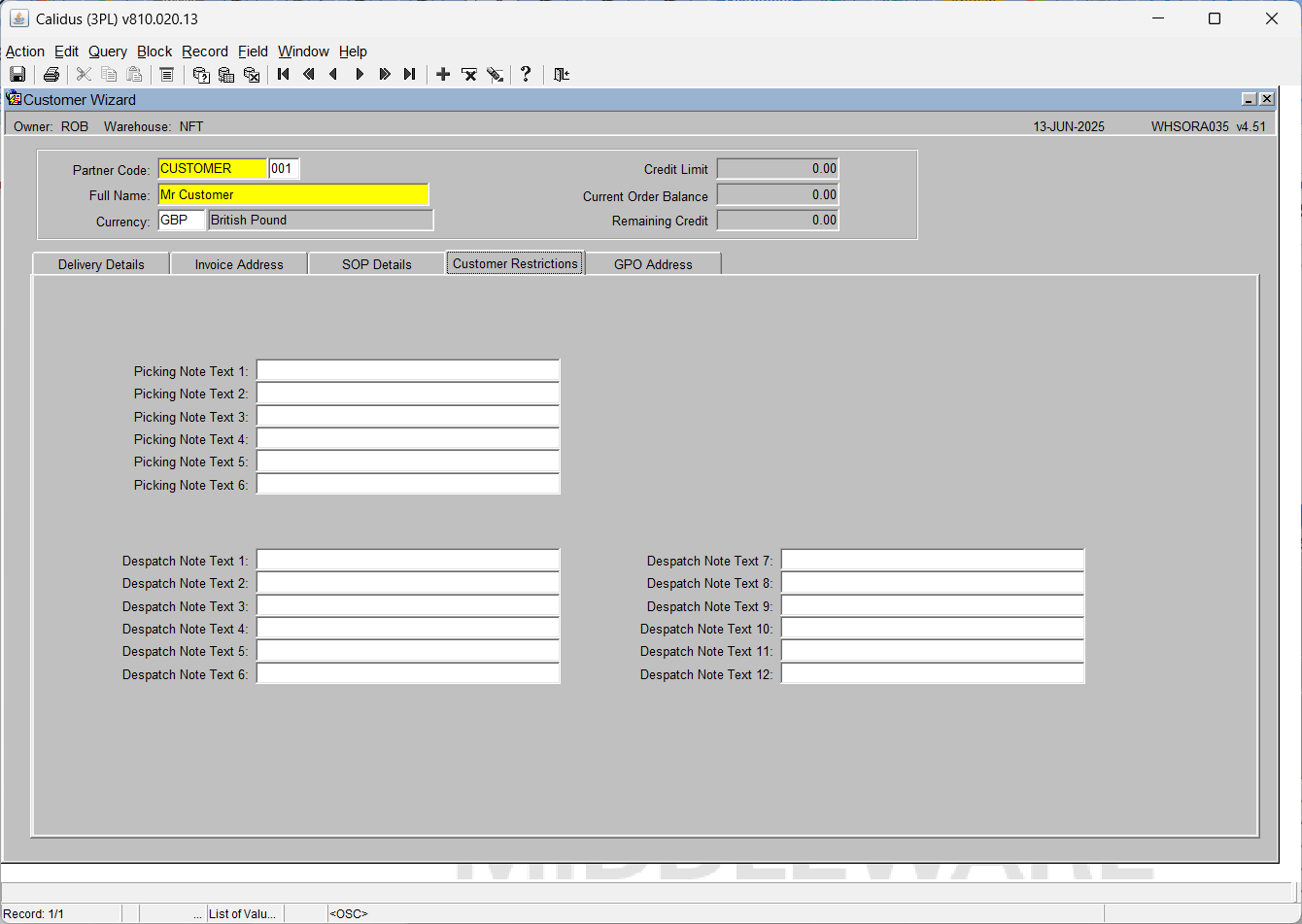The width and height of the screenshot is (1302, 924).
Task: Click the Cancel Query database icon
Action: (252, 74)
